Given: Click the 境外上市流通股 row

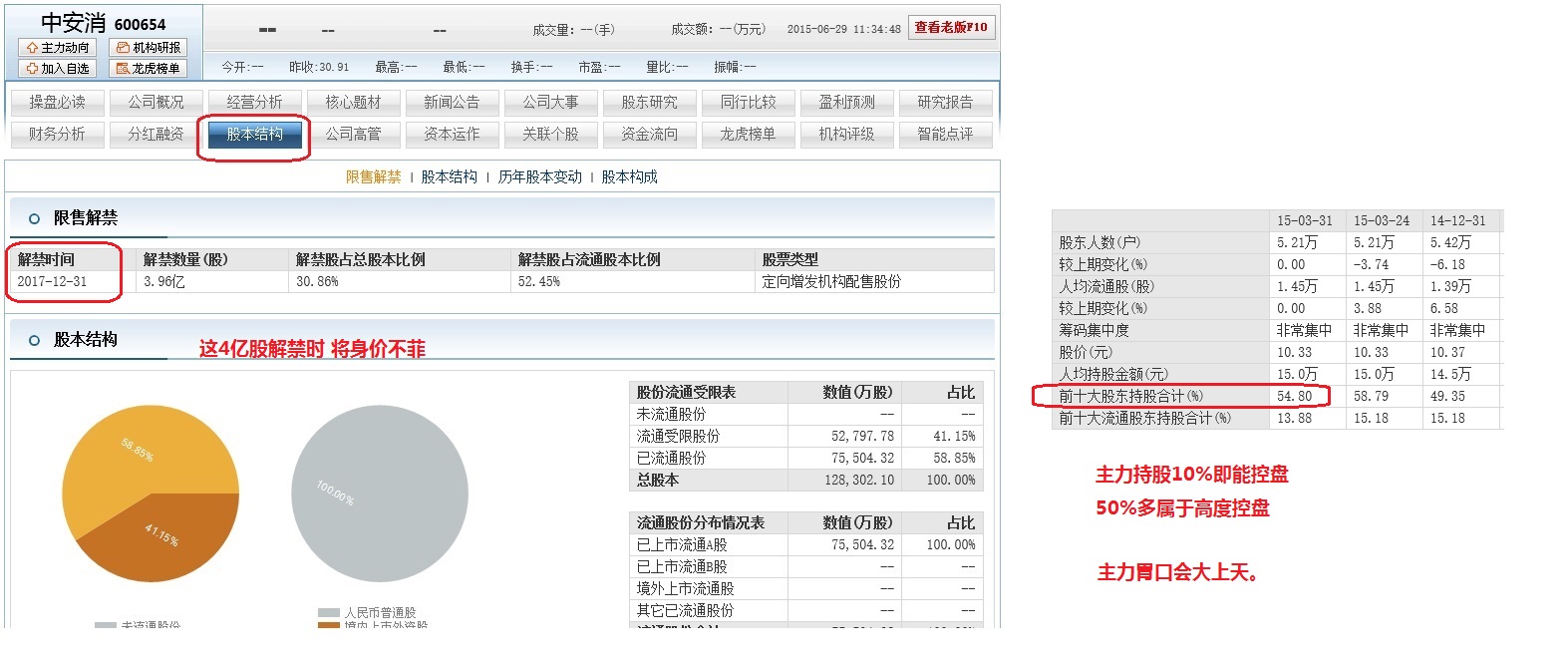Looking at the screenshot, I should 805,588.
